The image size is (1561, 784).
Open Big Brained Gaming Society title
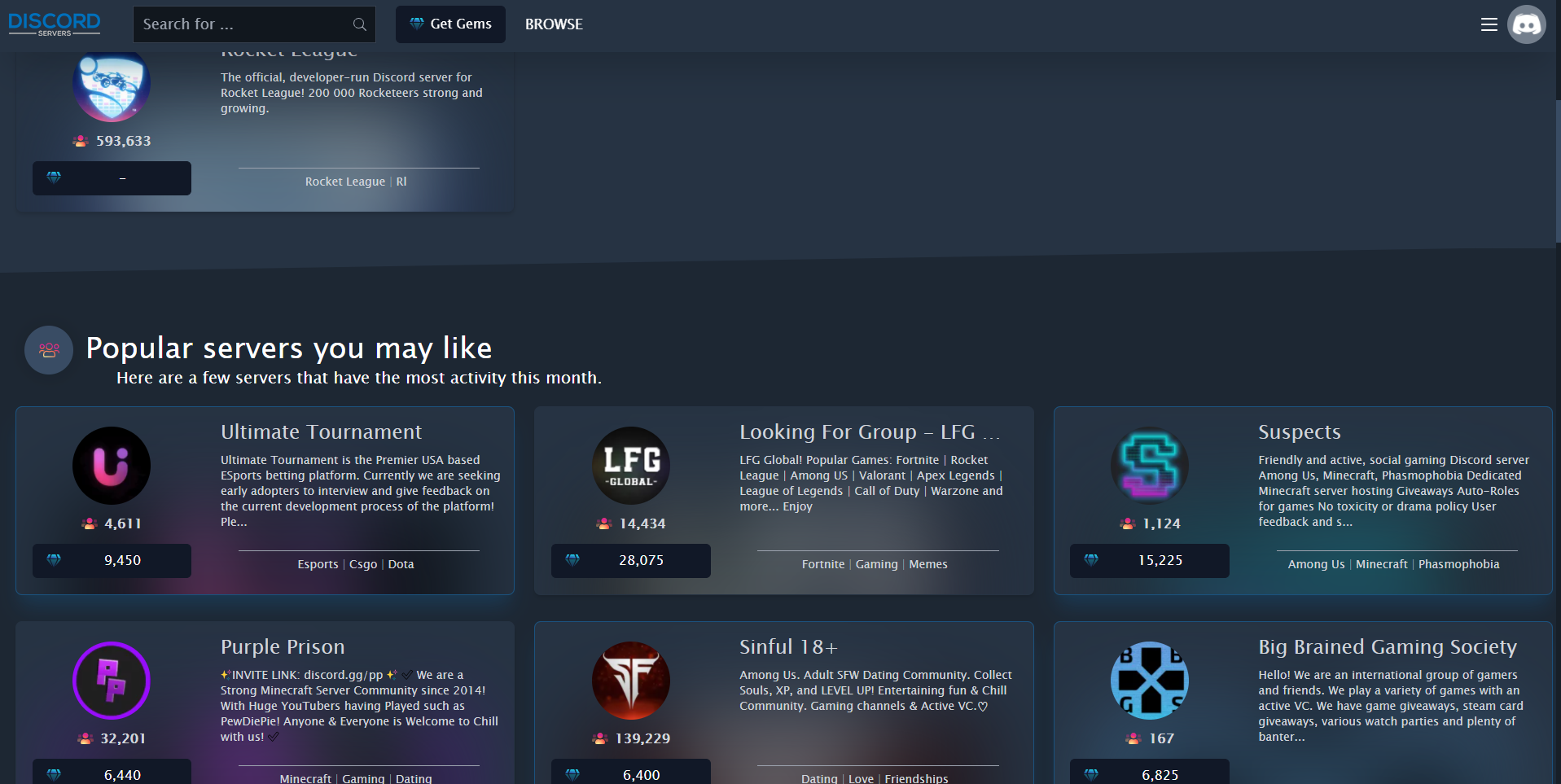(x=1388, y=647)
